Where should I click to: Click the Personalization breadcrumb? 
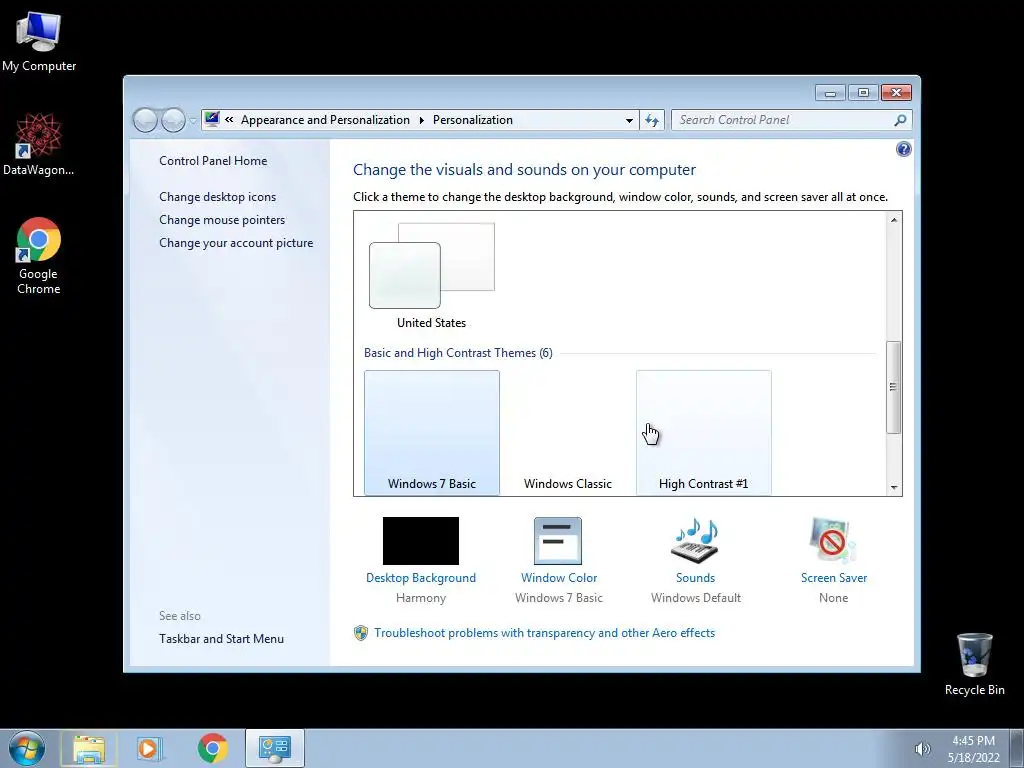click(x=473, y=120)
